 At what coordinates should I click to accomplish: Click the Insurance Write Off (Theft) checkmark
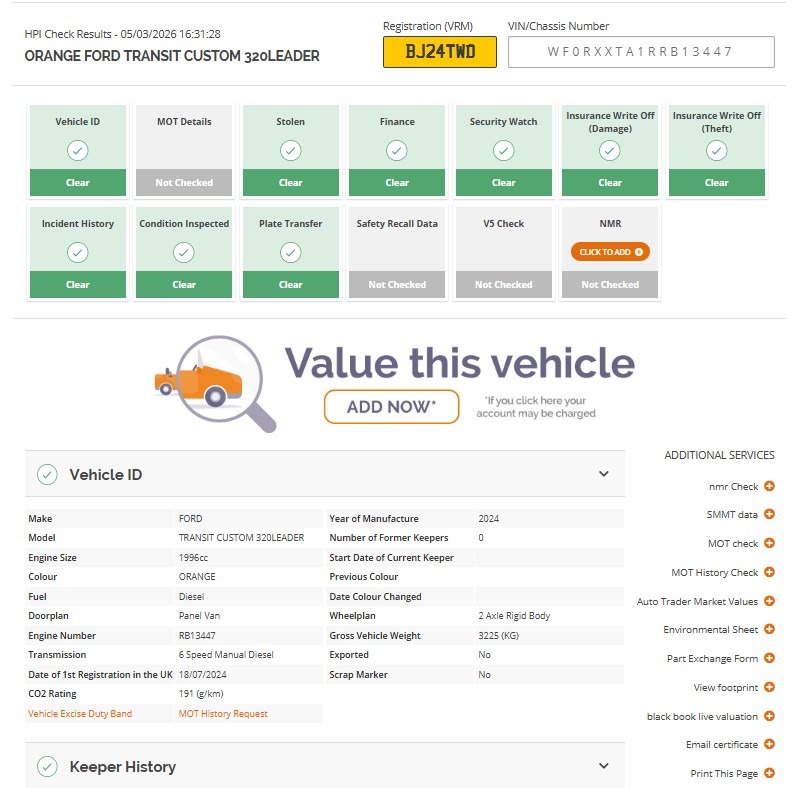pos(716,151)
